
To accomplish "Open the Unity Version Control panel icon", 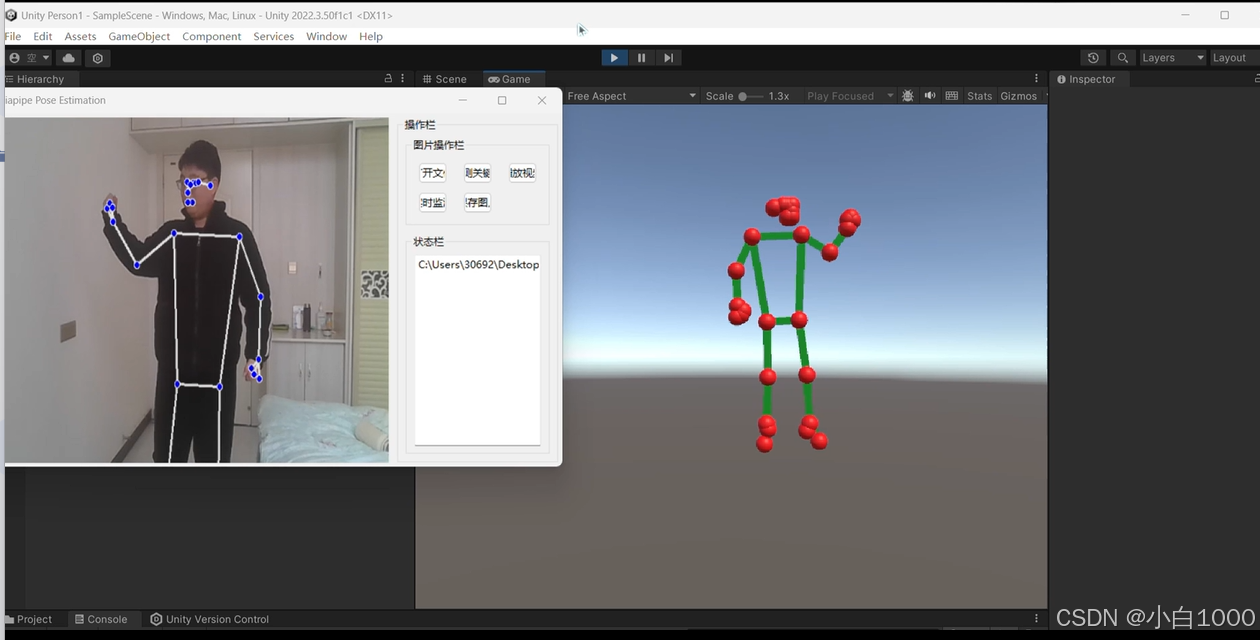I will pyautogui.click(x=210, y=619).
